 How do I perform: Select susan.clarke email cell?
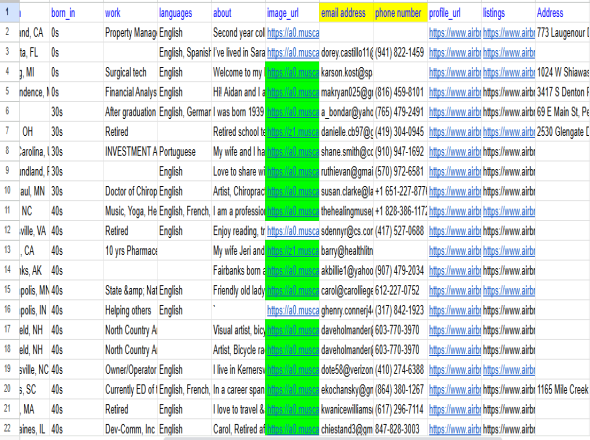346,191
